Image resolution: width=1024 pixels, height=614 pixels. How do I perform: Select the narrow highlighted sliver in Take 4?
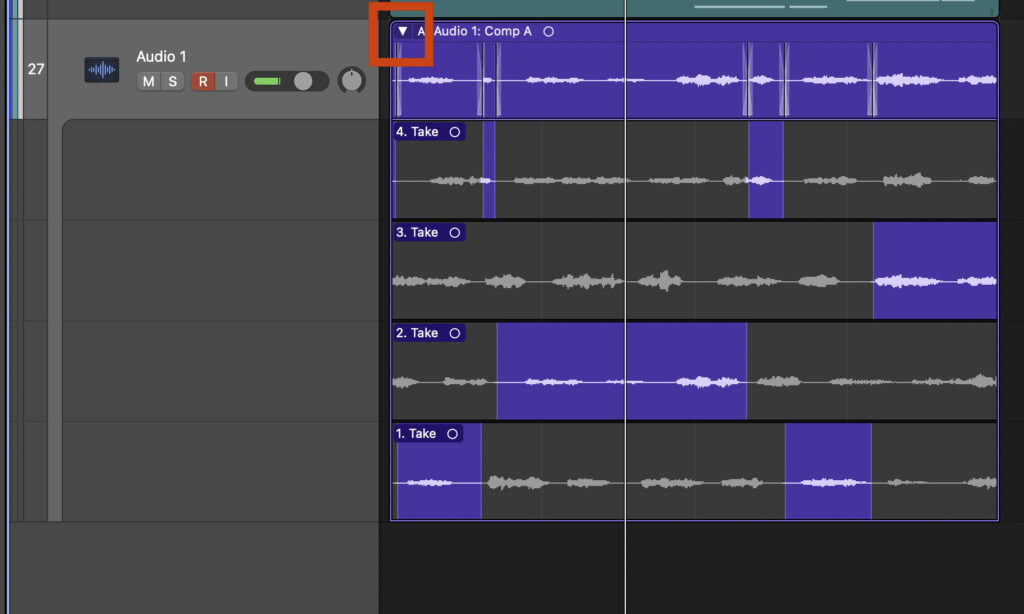tap(488, 170)
